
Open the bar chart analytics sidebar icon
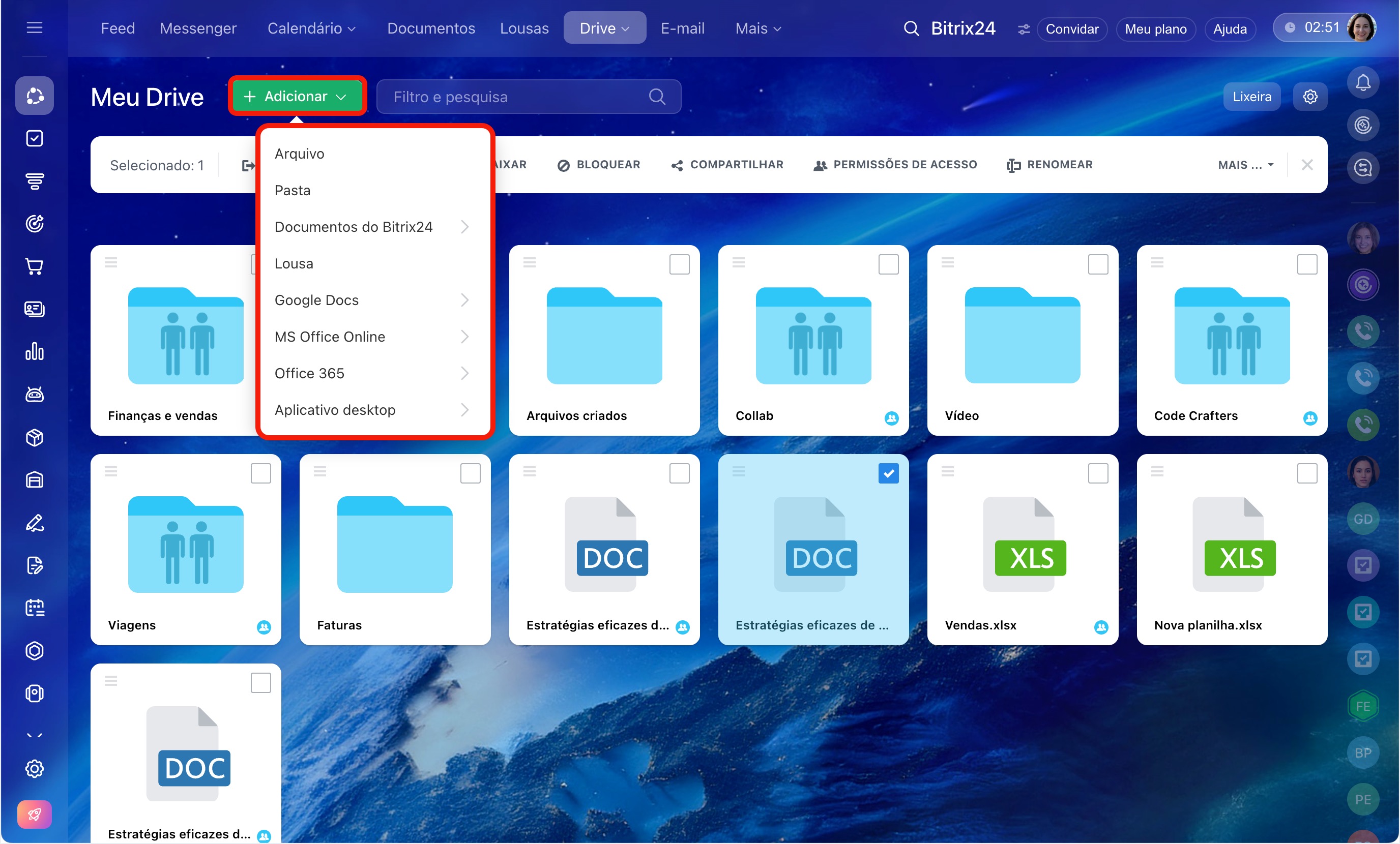point(35,351)
